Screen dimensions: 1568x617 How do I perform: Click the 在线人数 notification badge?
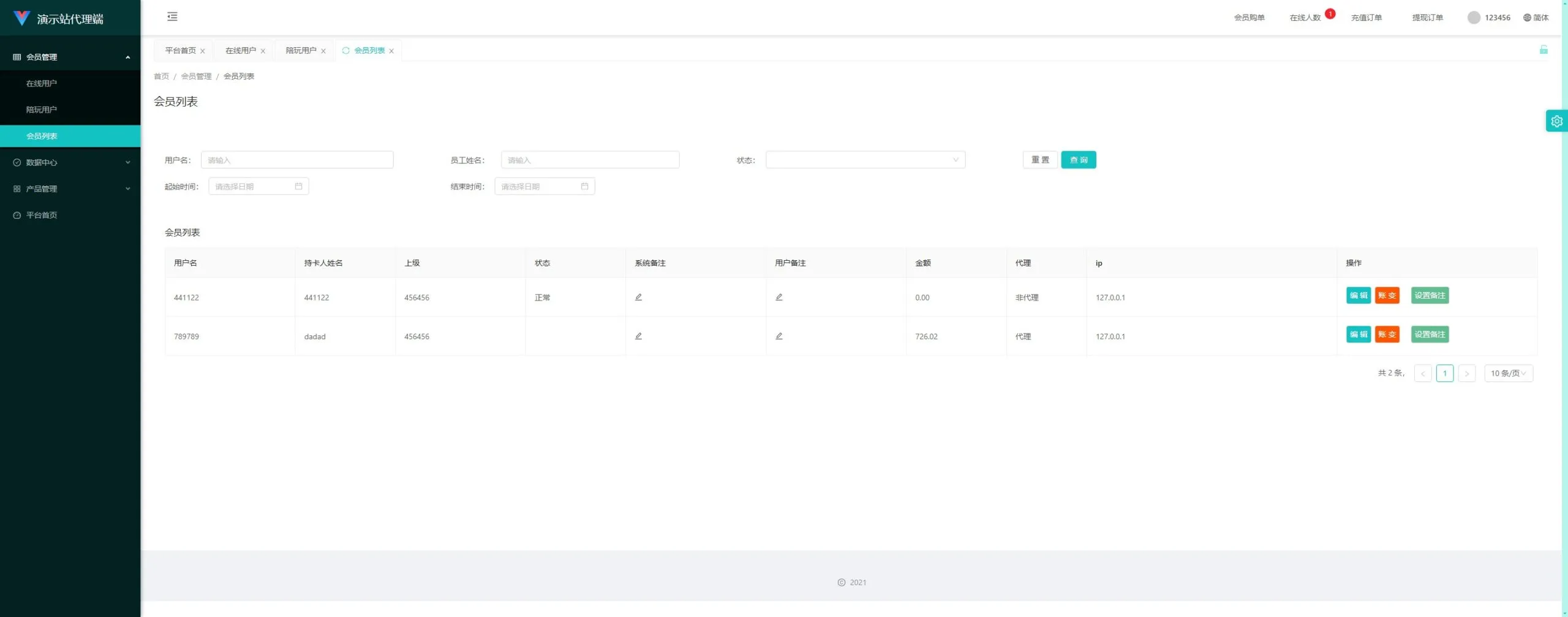(1330, 13)
